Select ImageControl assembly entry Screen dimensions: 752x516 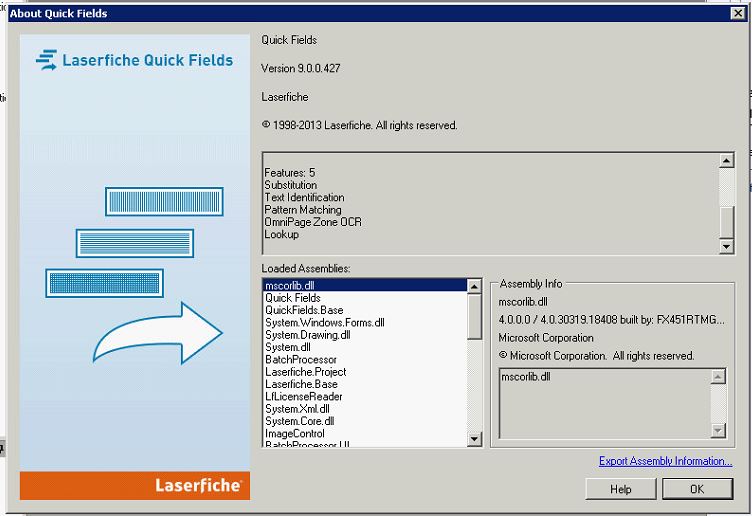364,434
